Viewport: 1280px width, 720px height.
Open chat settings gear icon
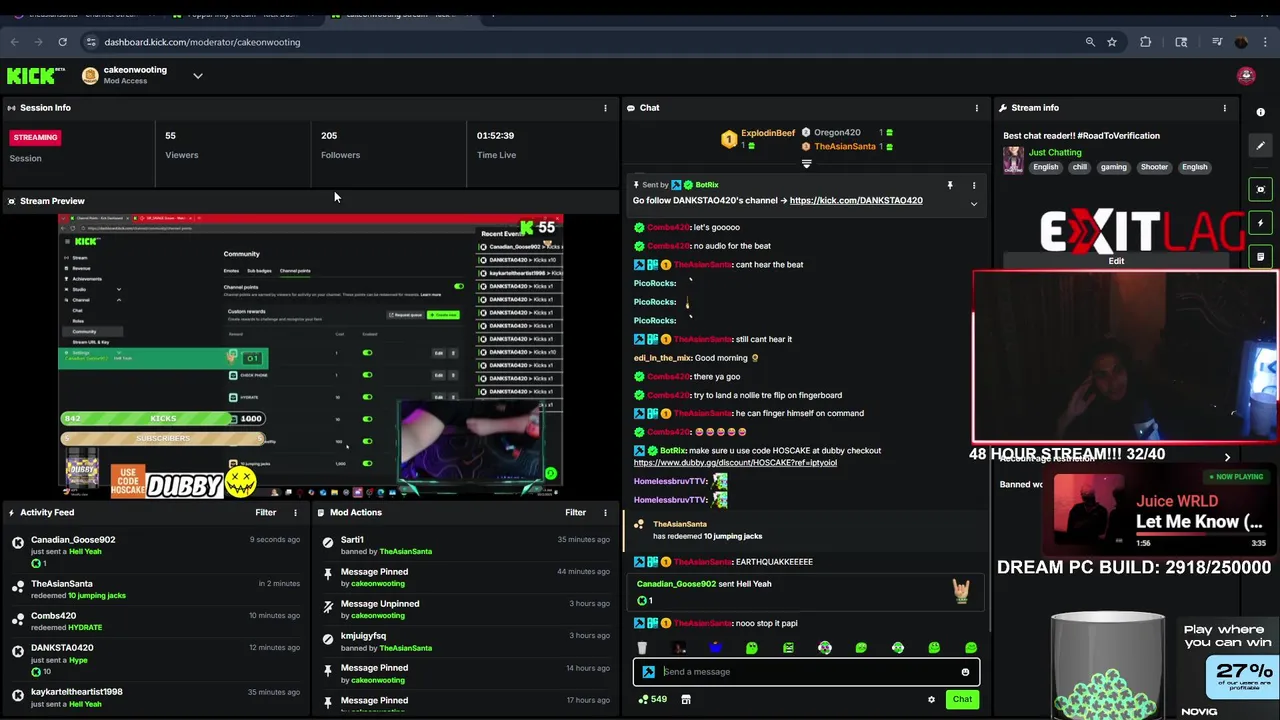tap(931, 700)
